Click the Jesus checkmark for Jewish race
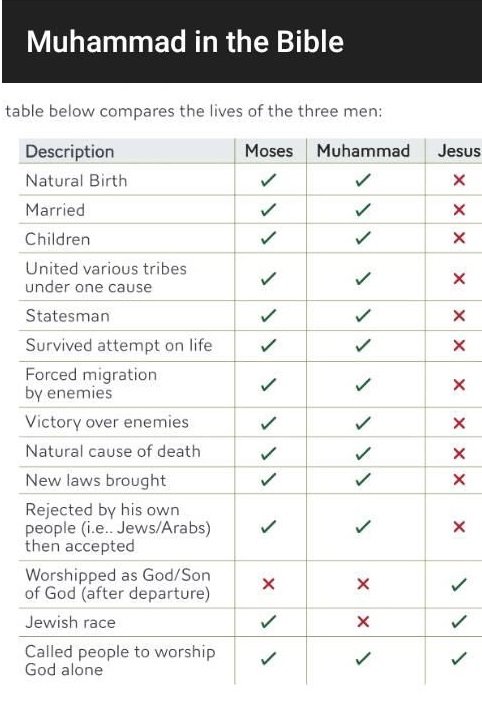482x718 pixels. [x=459, y=621]
